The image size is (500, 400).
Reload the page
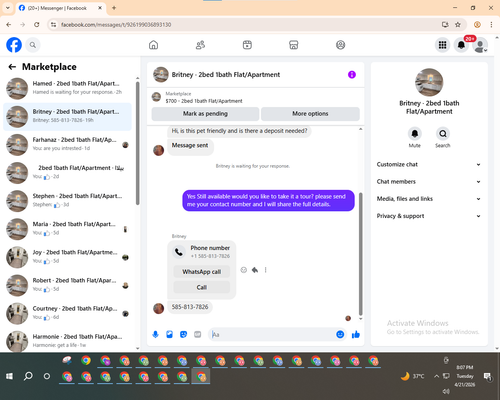37,25
